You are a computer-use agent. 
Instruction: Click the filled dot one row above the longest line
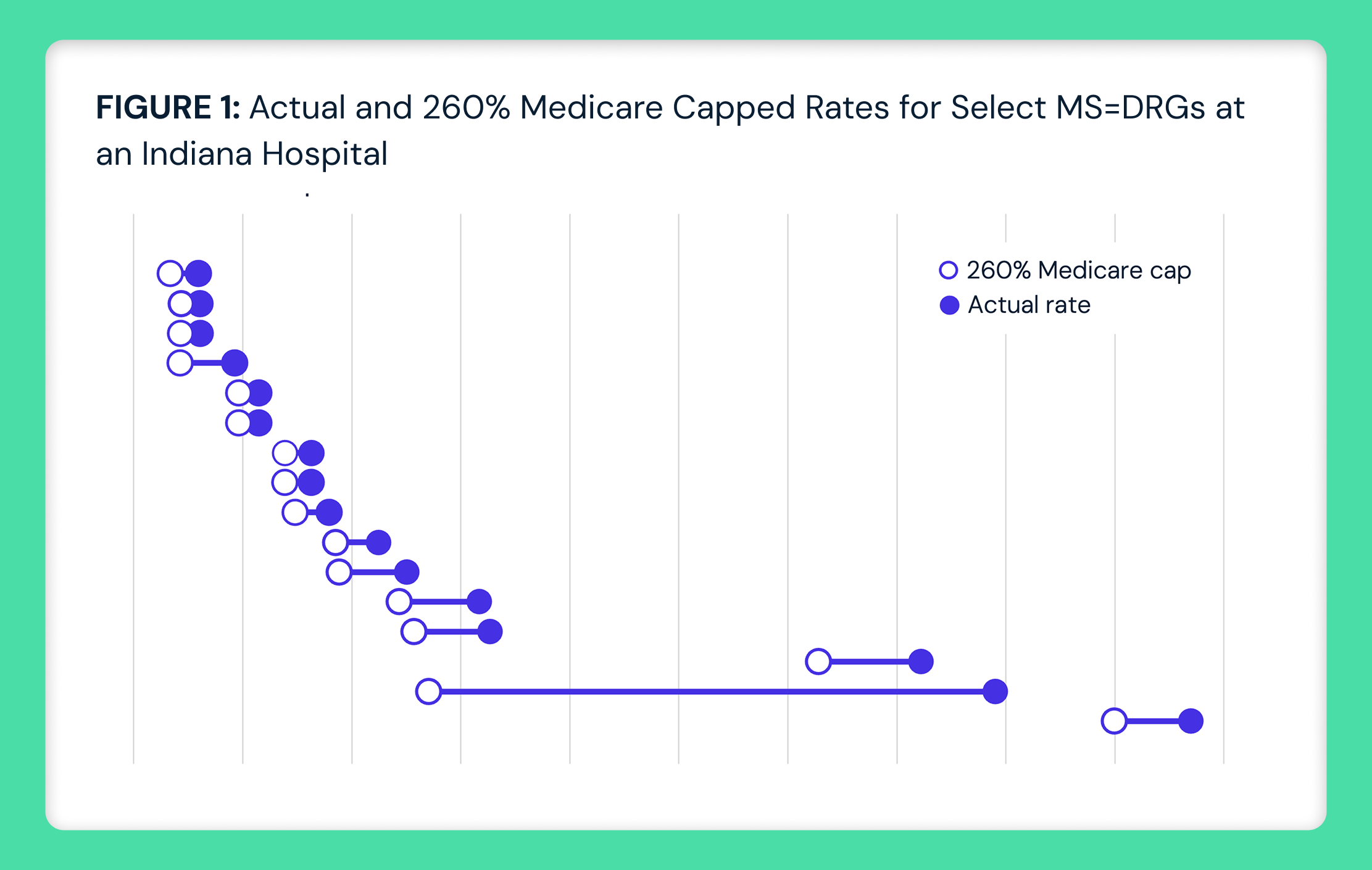coord(921,661)
